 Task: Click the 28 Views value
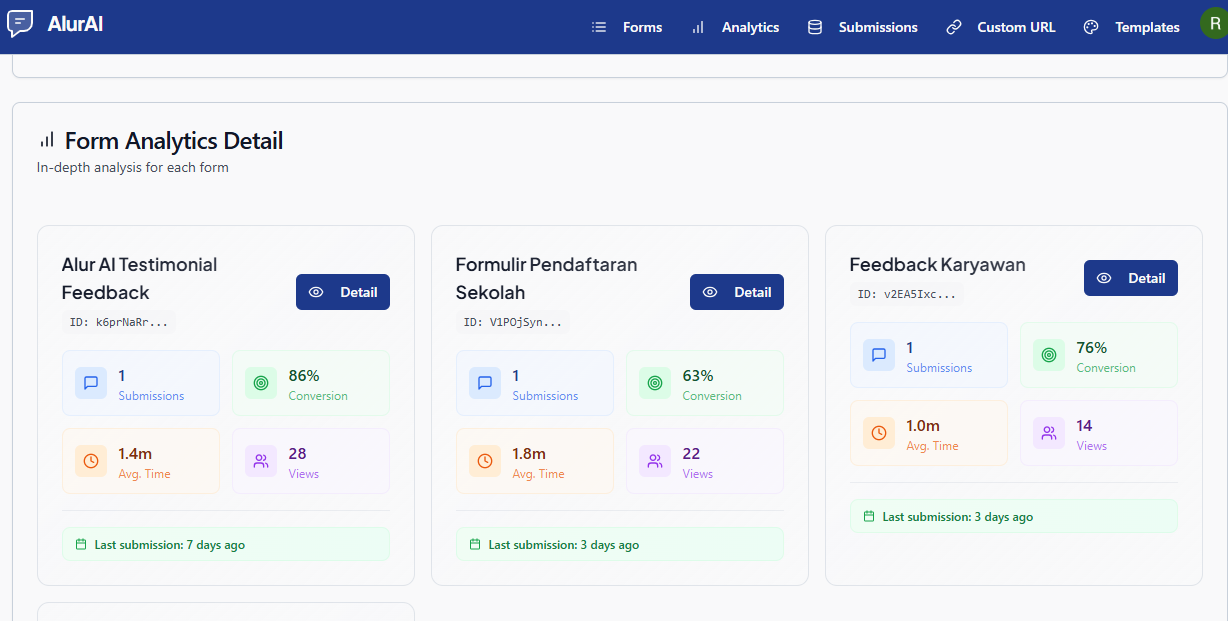click(297, 454)
